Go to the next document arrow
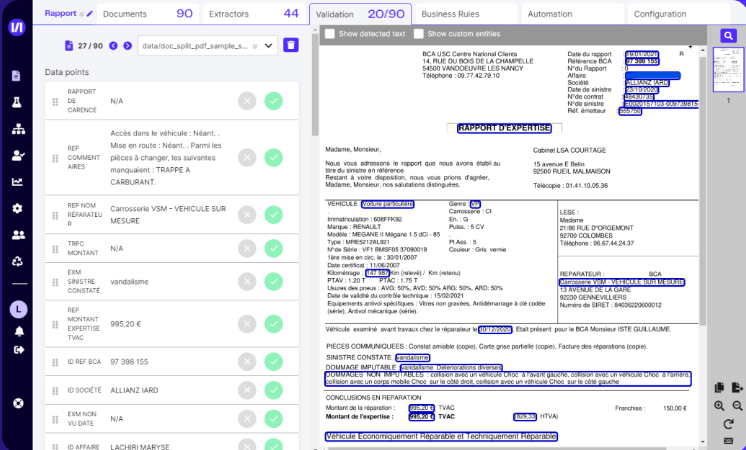 pos(128,46)
